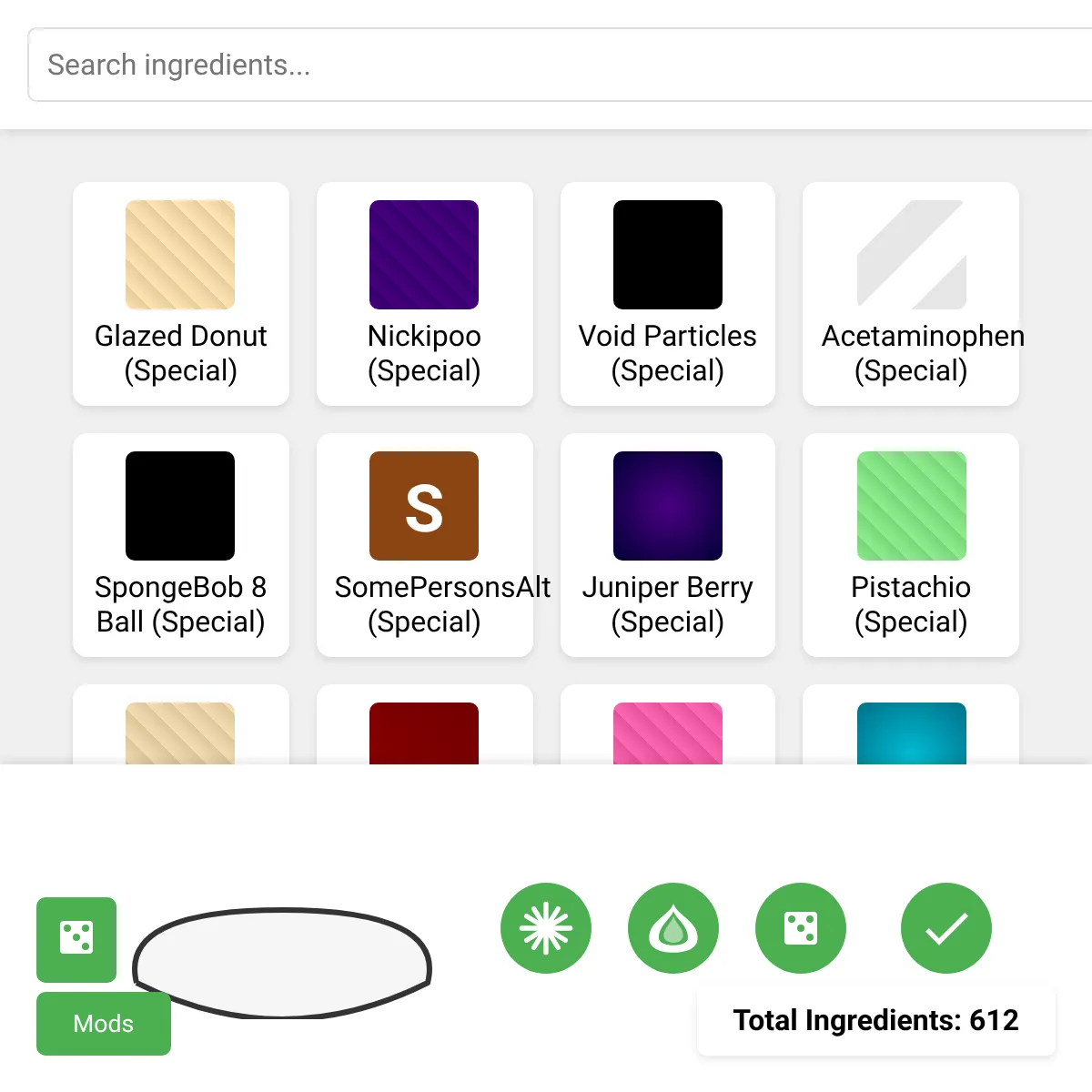
Task: Click the Total Ingredients: 612 label
Action: coord(875,1020)
